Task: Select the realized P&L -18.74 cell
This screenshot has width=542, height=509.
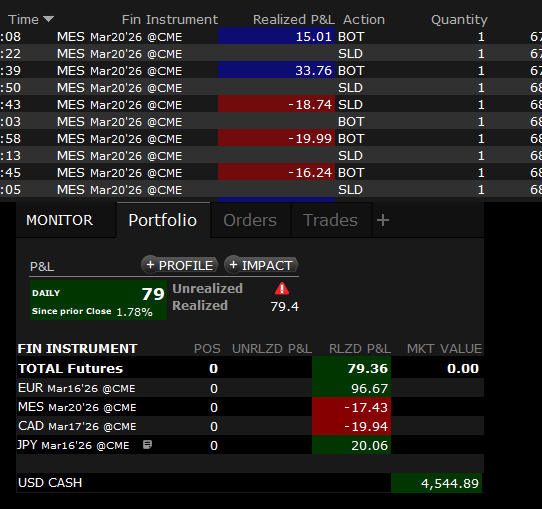Action: pos(277,104)
